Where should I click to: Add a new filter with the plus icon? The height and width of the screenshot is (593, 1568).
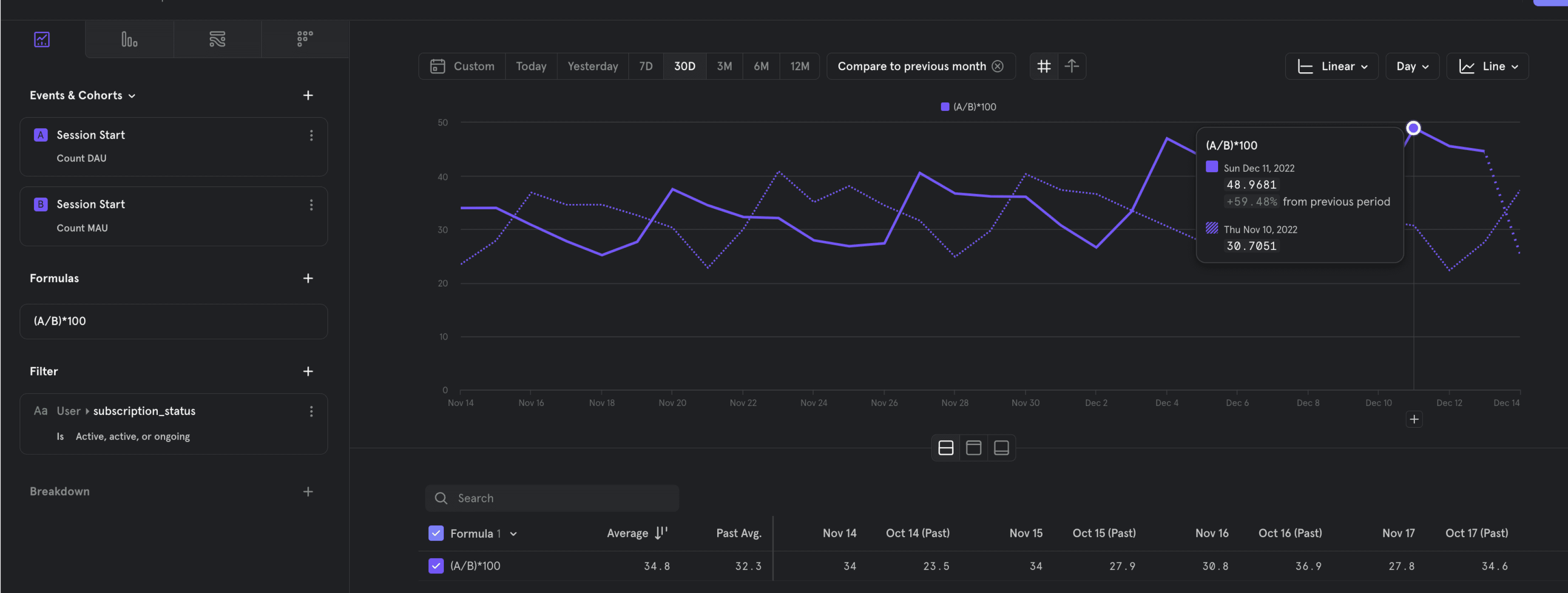pyautogui.click(x=308, y=372)
